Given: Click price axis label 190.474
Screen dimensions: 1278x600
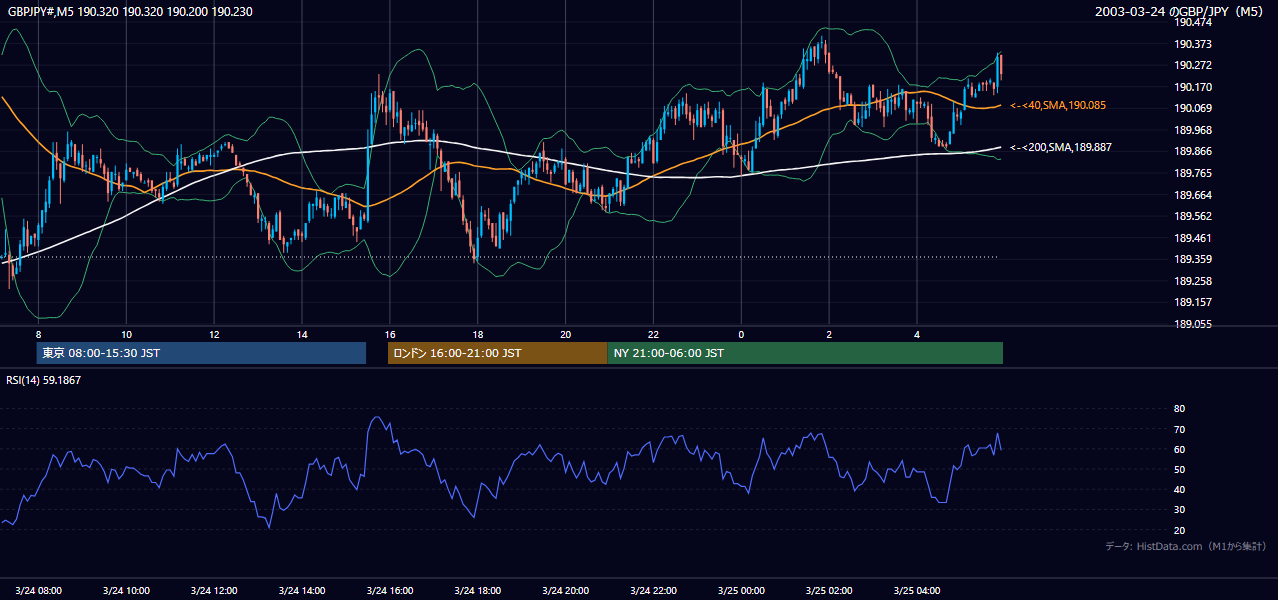Looking at the screenshot, I should click(x=1192, y=23).
